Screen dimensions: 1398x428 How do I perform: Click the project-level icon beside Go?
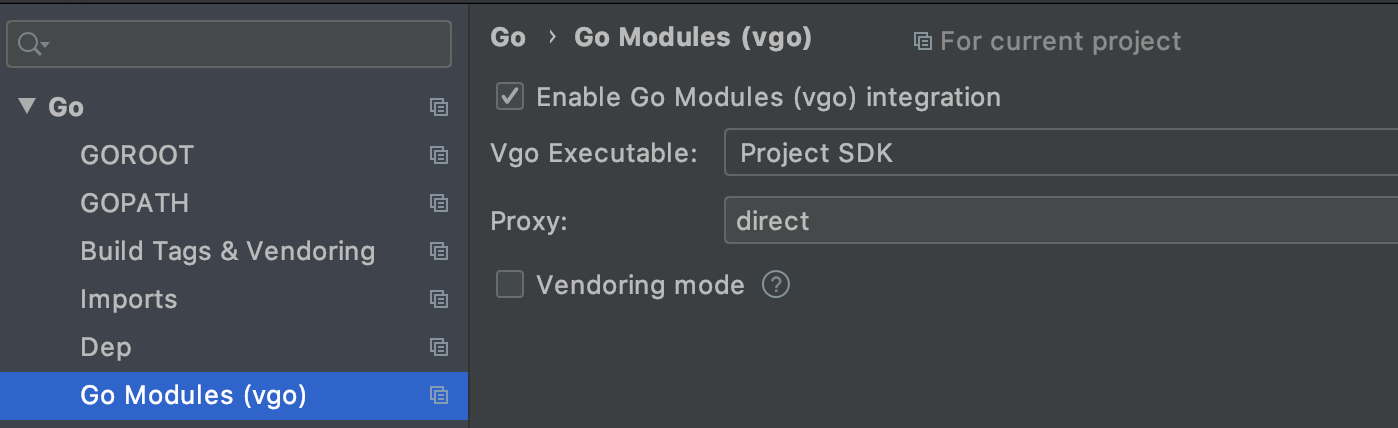(x=438, y=107)
